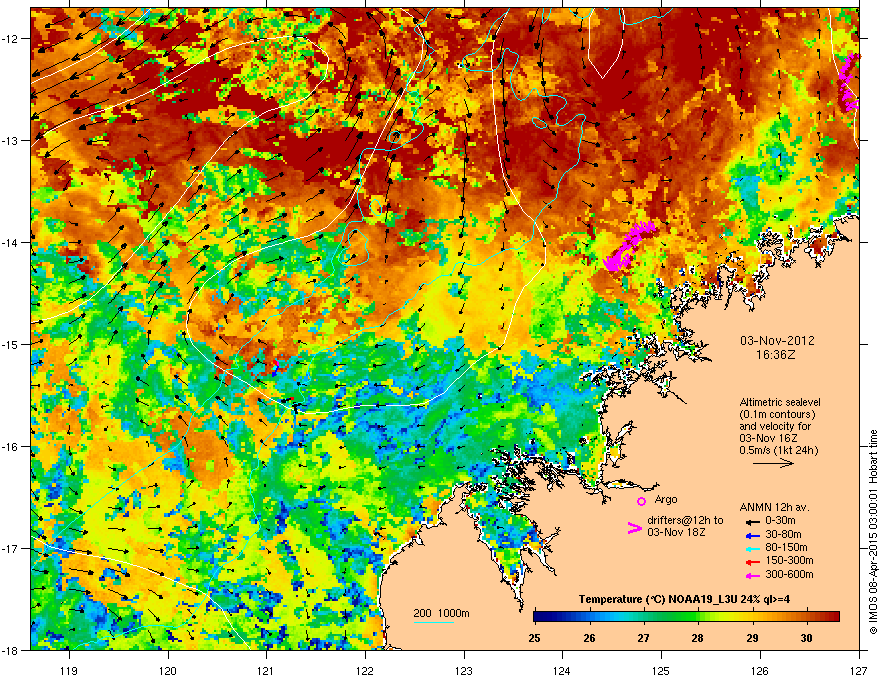Click the 'Argo' legend label
Image resolution: width=880 pixels, height=680 pixels.
[666, 499]
